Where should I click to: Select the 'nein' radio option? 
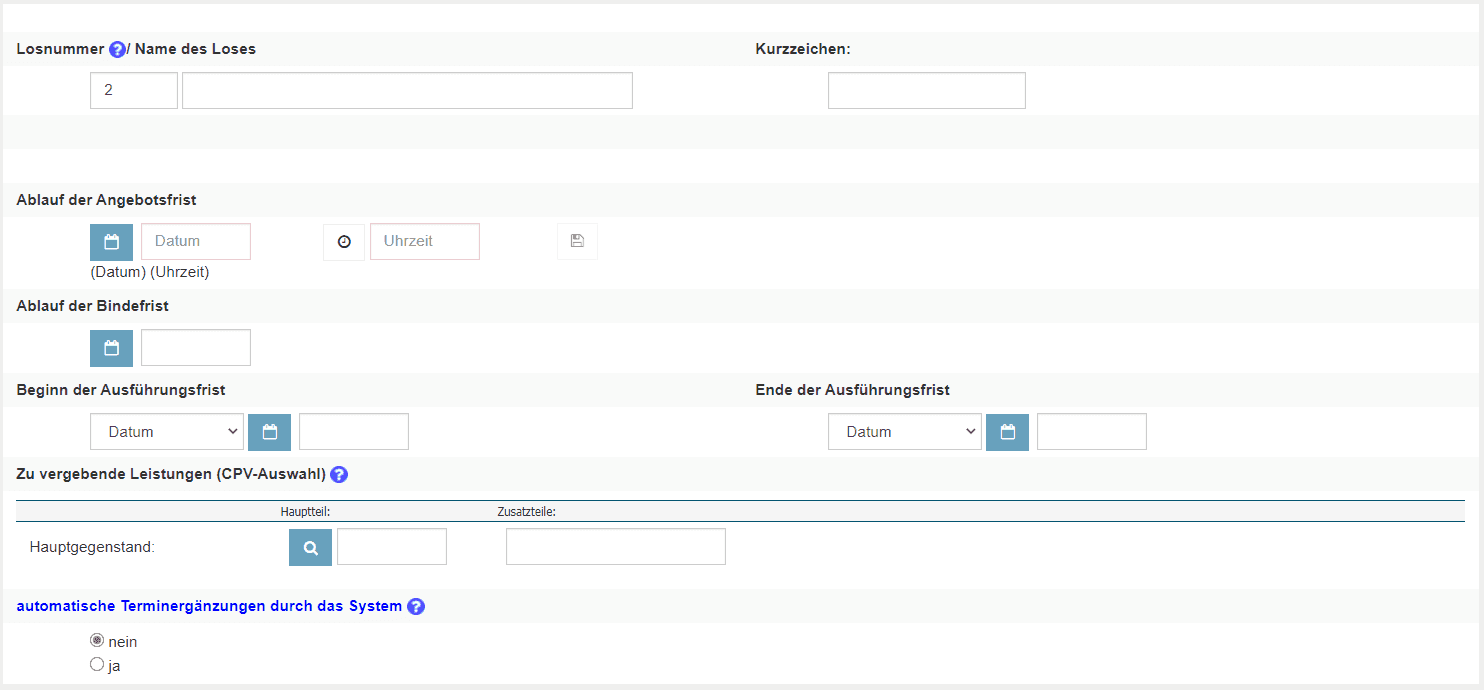tap(97, 640)
